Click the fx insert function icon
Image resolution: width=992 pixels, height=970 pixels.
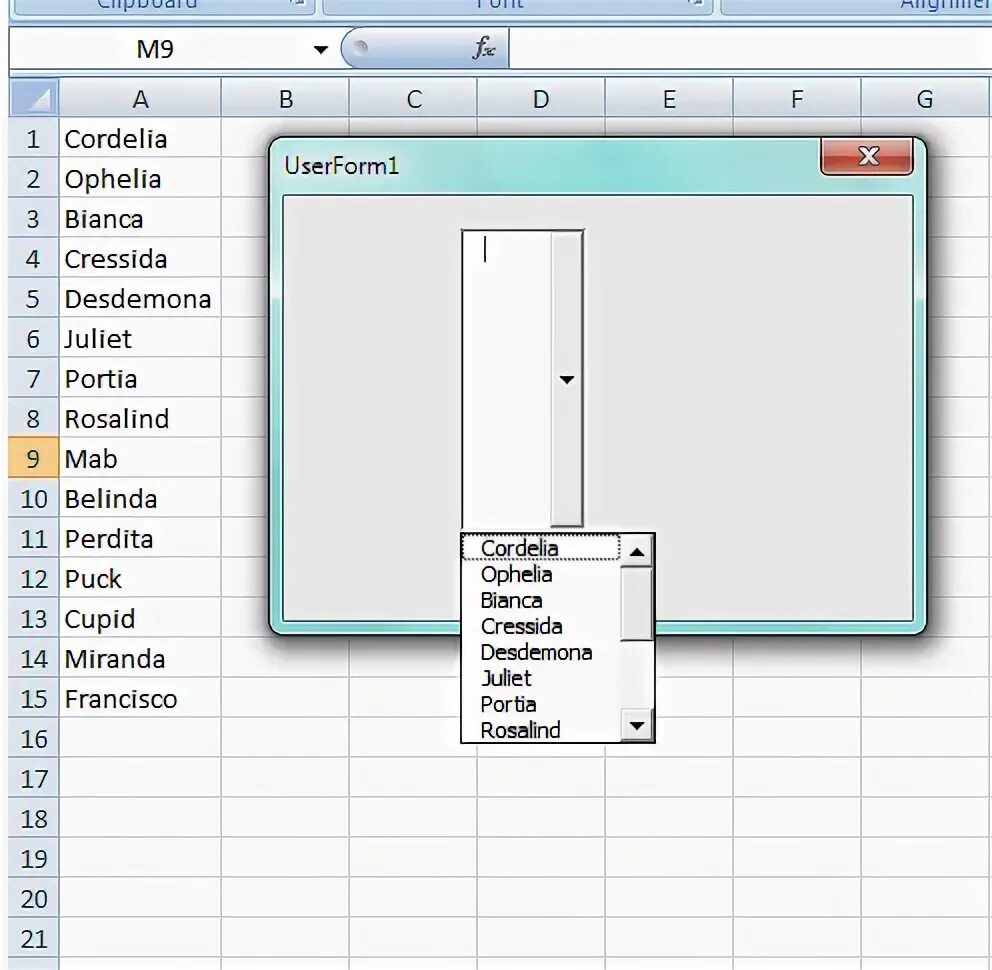point(484,47)
